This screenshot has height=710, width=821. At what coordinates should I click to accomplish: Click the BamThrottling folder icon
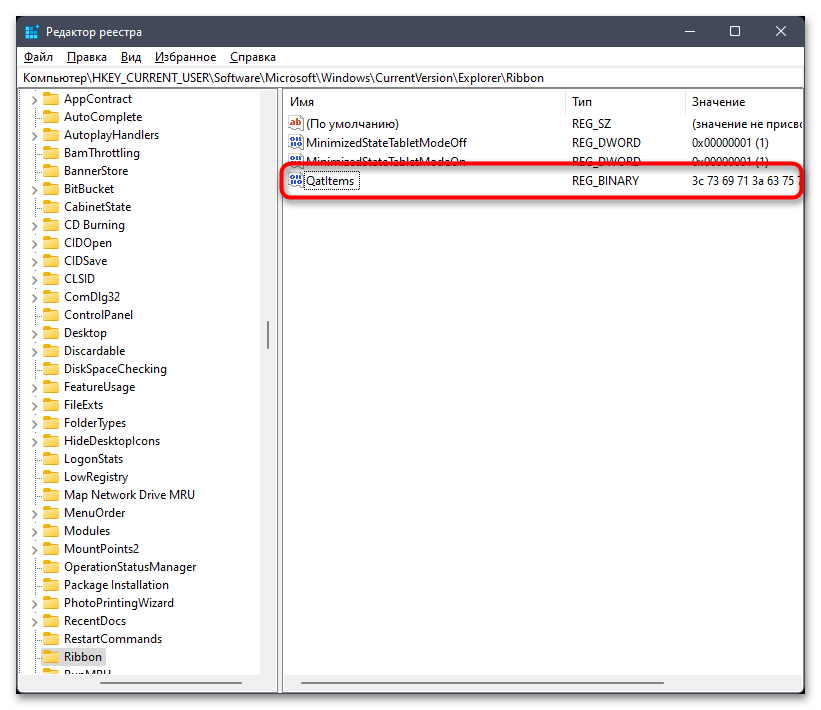tap(51, 153)
